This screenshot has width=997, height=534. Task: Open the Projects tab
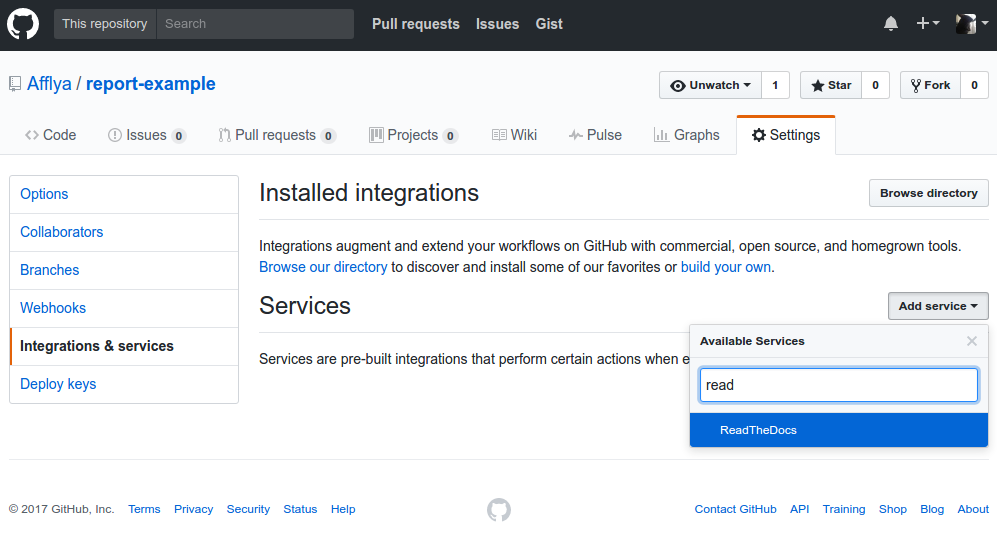coord(413,135)
